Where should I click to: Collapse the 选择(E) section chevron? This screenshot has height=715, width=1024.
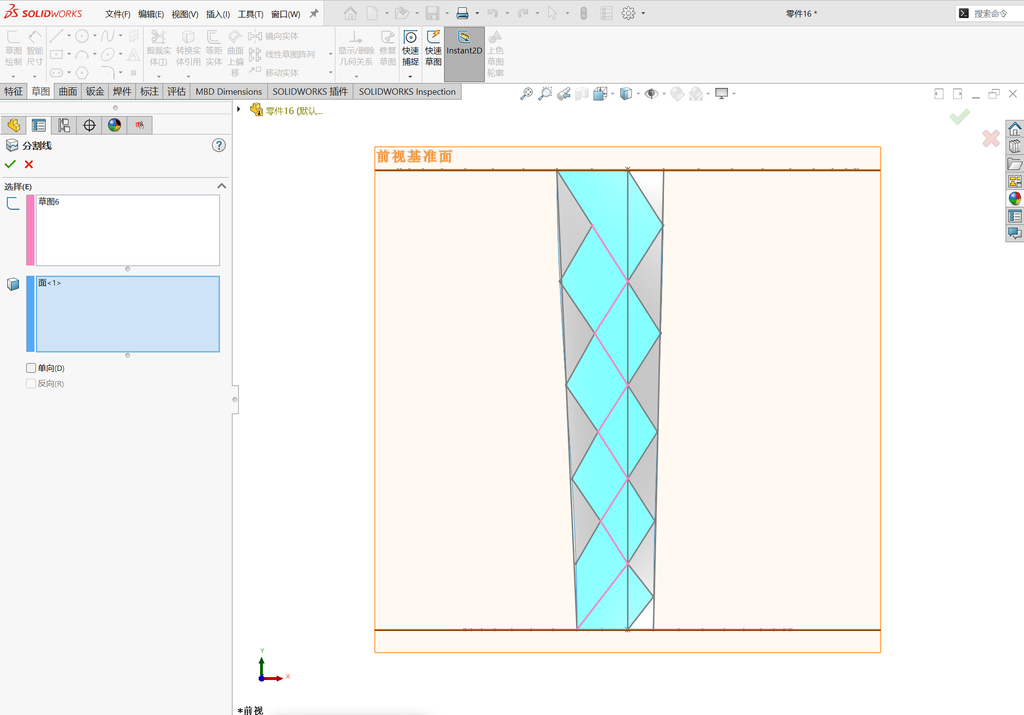pyautogui.click(x=221, y=186)
